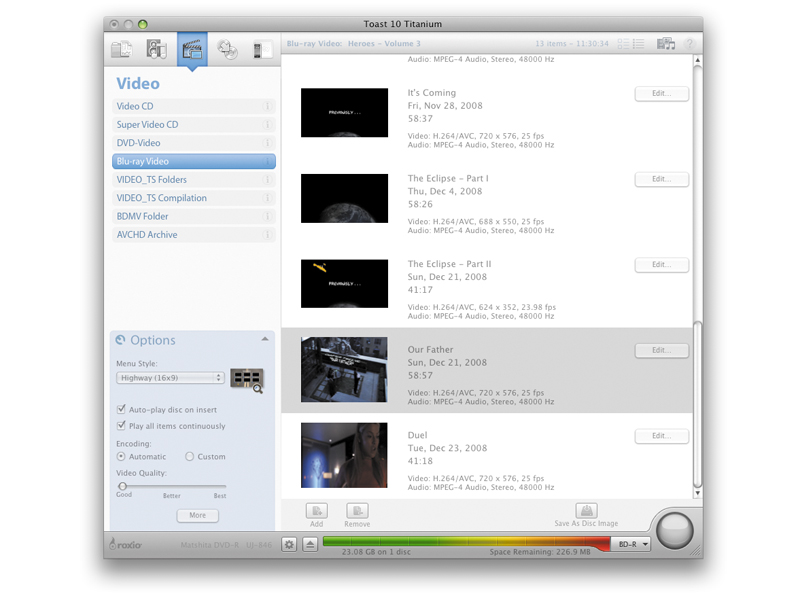Select Video CD format
This screenshot has width=800, height=600.
pyautogui.click(x=193, y=106)
